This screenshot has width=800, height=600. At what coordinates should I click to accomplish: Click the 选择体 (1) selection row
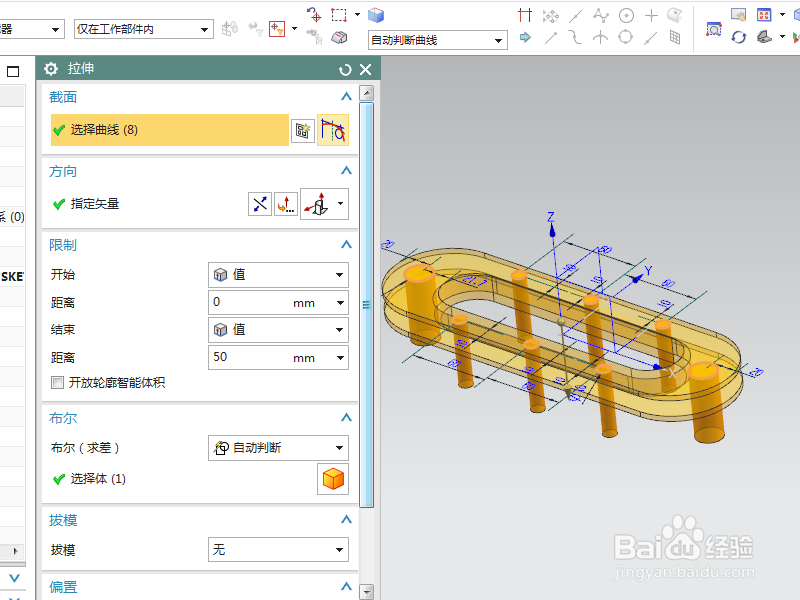pyautogui.click(x=184, y=479)
